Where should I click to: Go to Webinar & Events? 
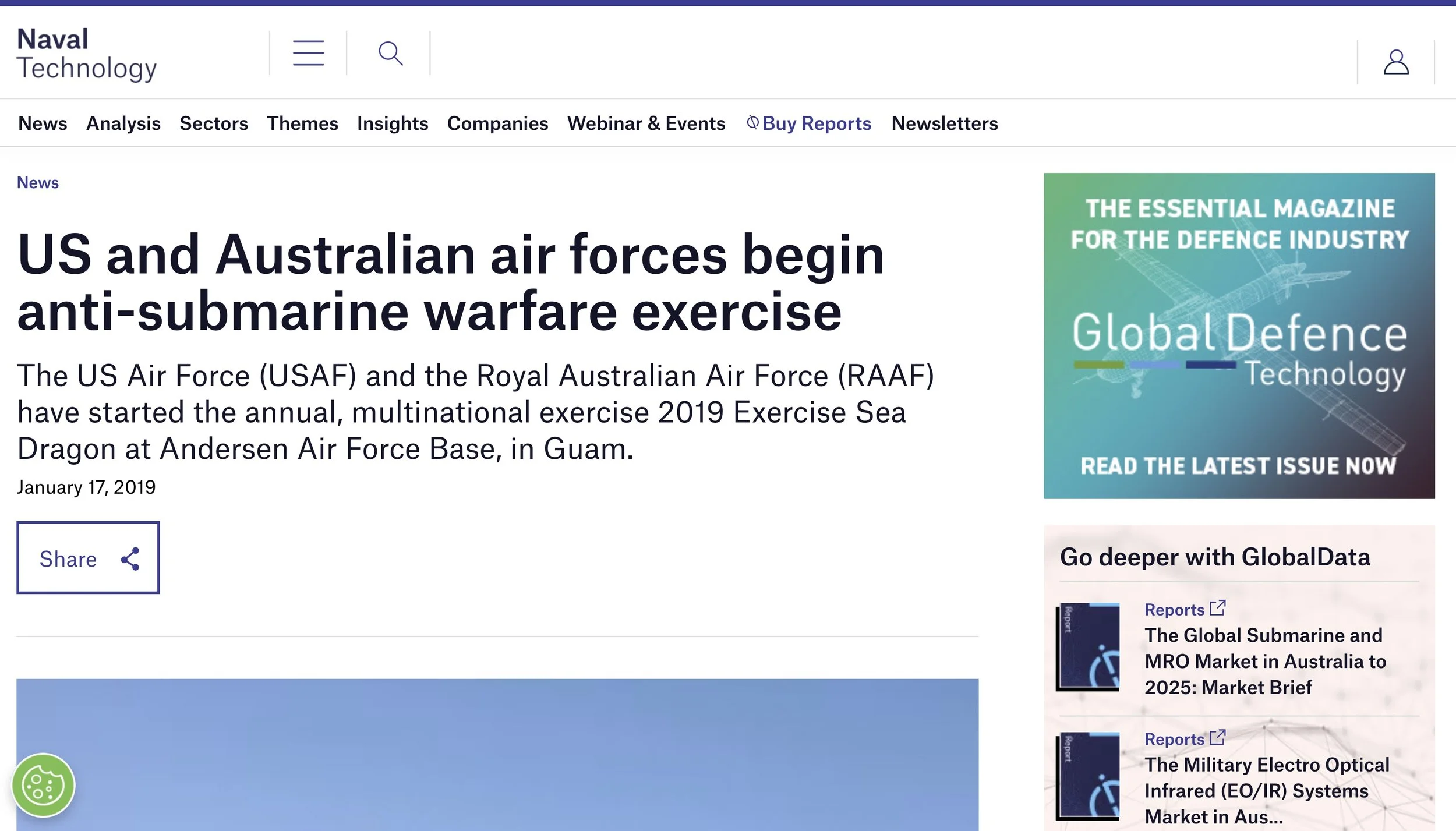646,123
